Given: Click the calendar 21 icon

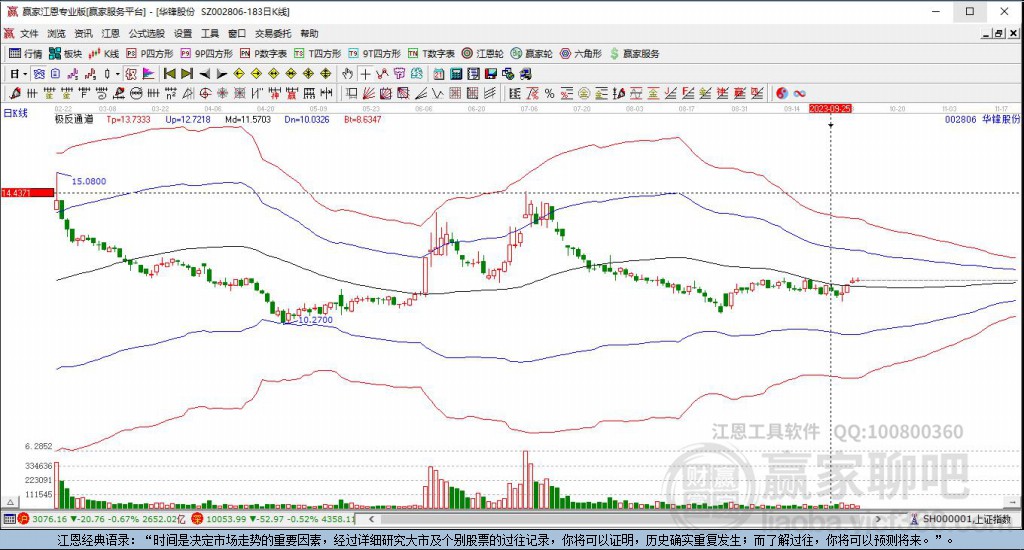Looking at the screenshot, I should point(439,74).
